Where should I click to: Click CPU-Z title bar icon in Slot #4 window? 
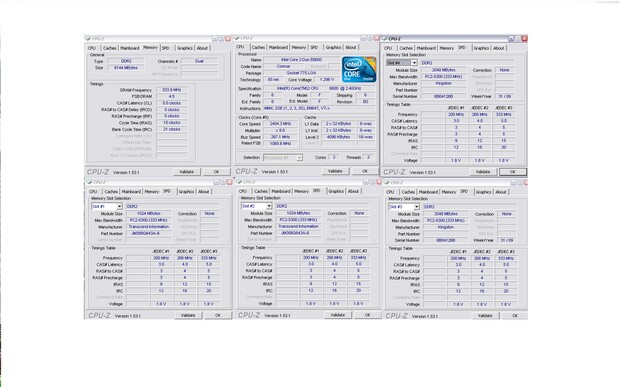point(384,39)
